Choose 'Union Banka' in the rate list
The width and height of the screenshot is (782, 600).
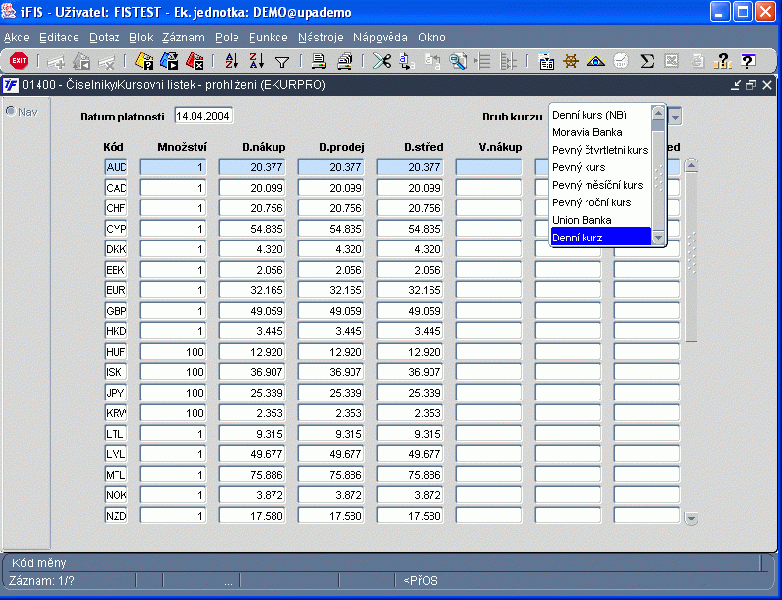[582, 220]
